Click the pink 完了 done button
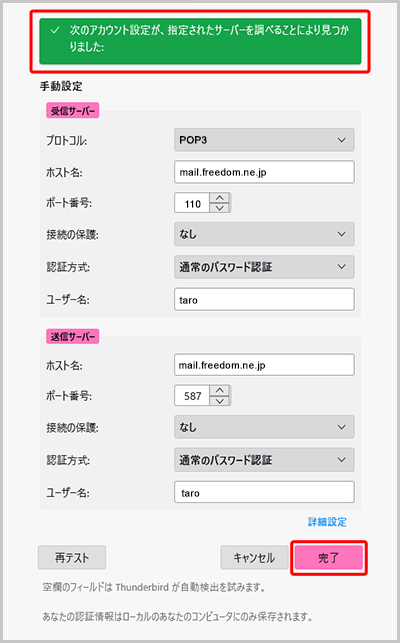 [329, 557]
